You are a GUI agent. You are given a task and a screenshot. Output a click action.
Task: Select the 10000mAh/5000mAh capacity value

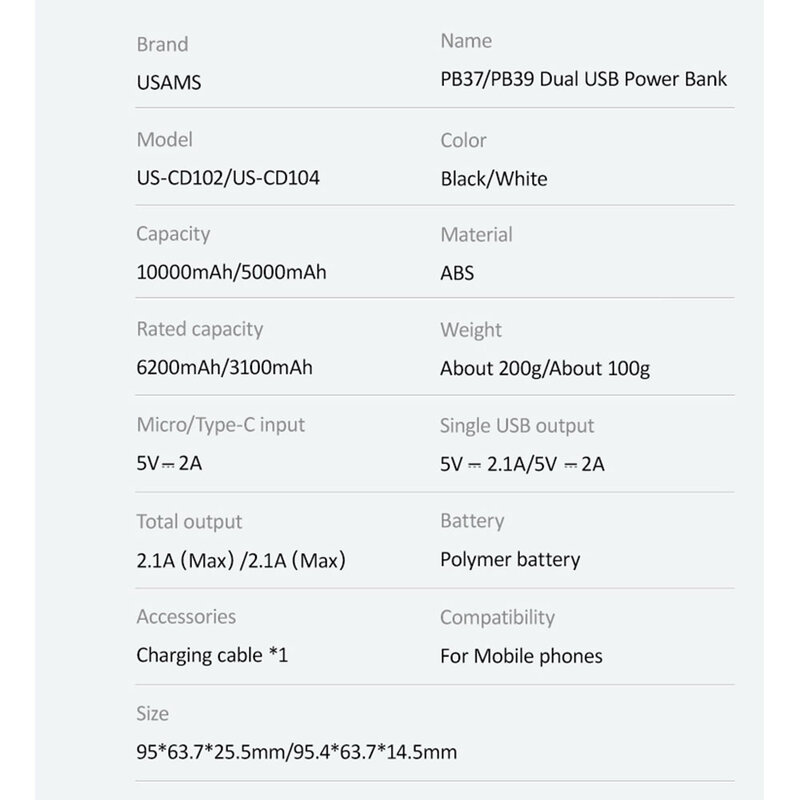(232, 273)
